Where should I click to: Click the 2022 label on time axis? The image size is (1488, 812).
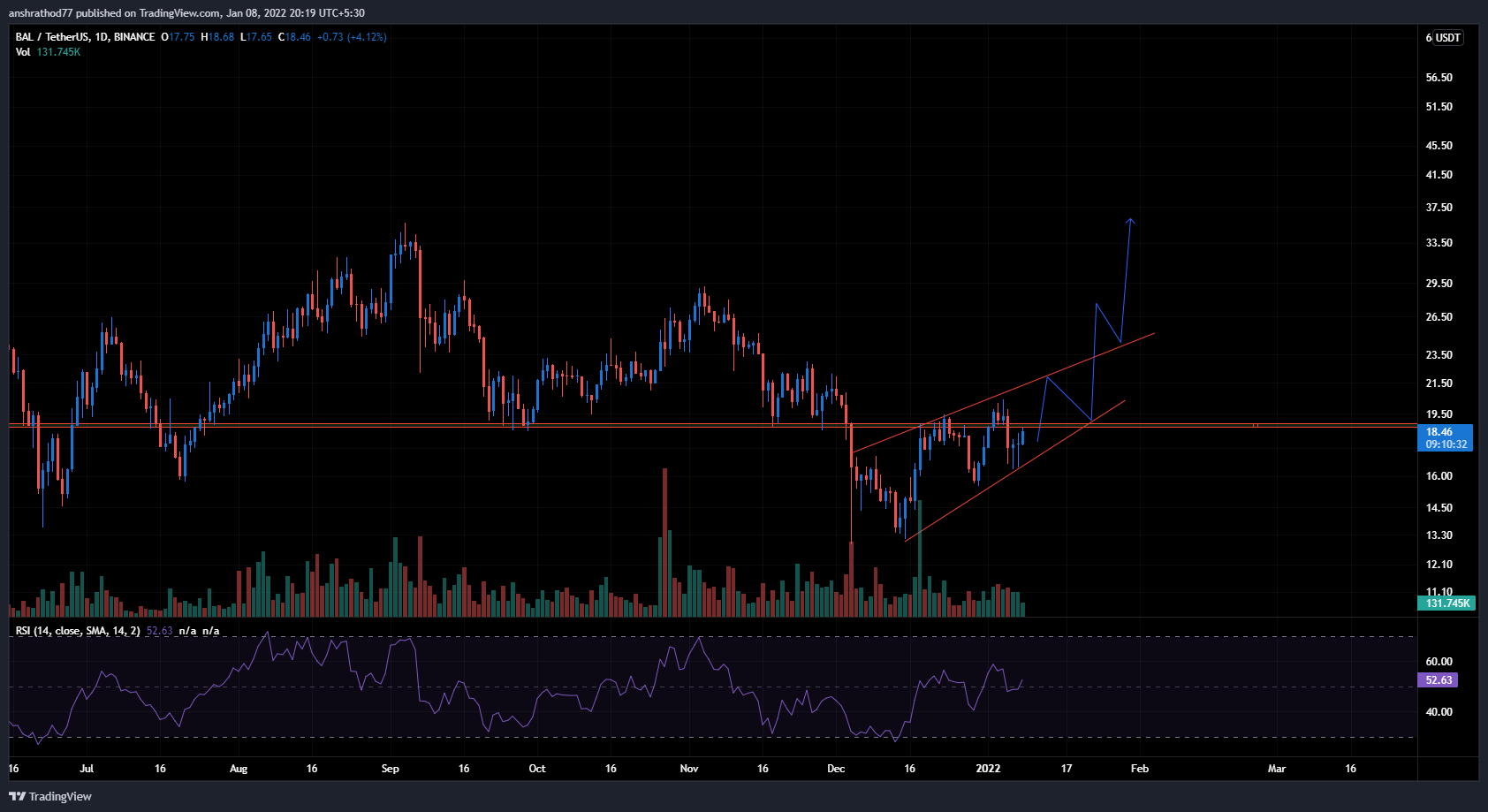pos(988,769)
